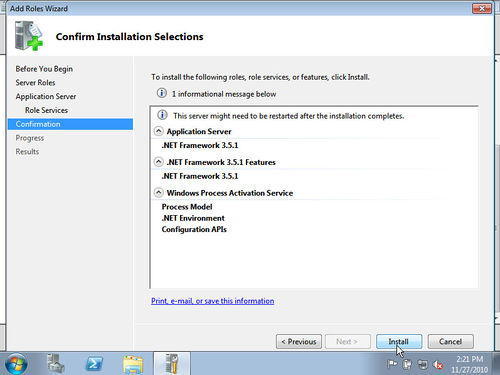
Task: Close the Add Roles Wizard window
Action: pyautogui.click(x=482, y=9)
